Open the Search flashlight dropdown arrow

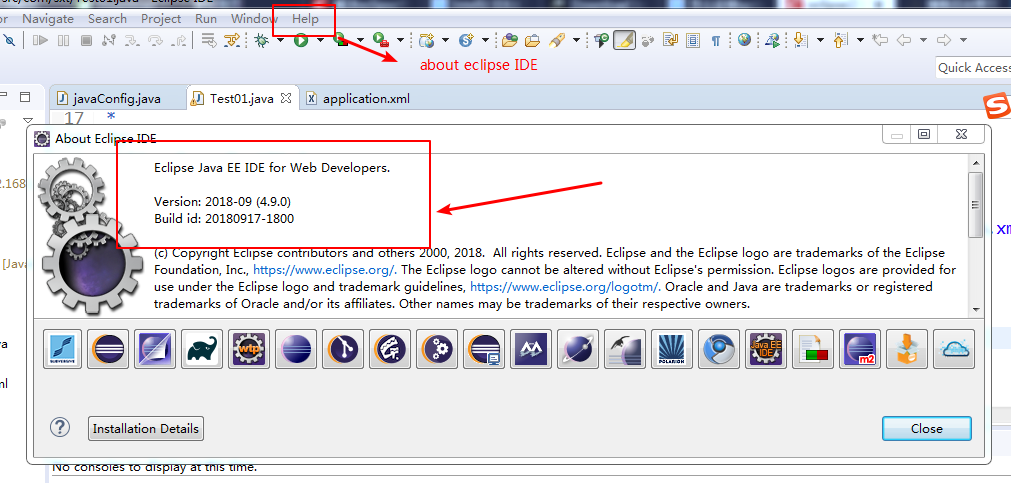[x=576, y=41]
